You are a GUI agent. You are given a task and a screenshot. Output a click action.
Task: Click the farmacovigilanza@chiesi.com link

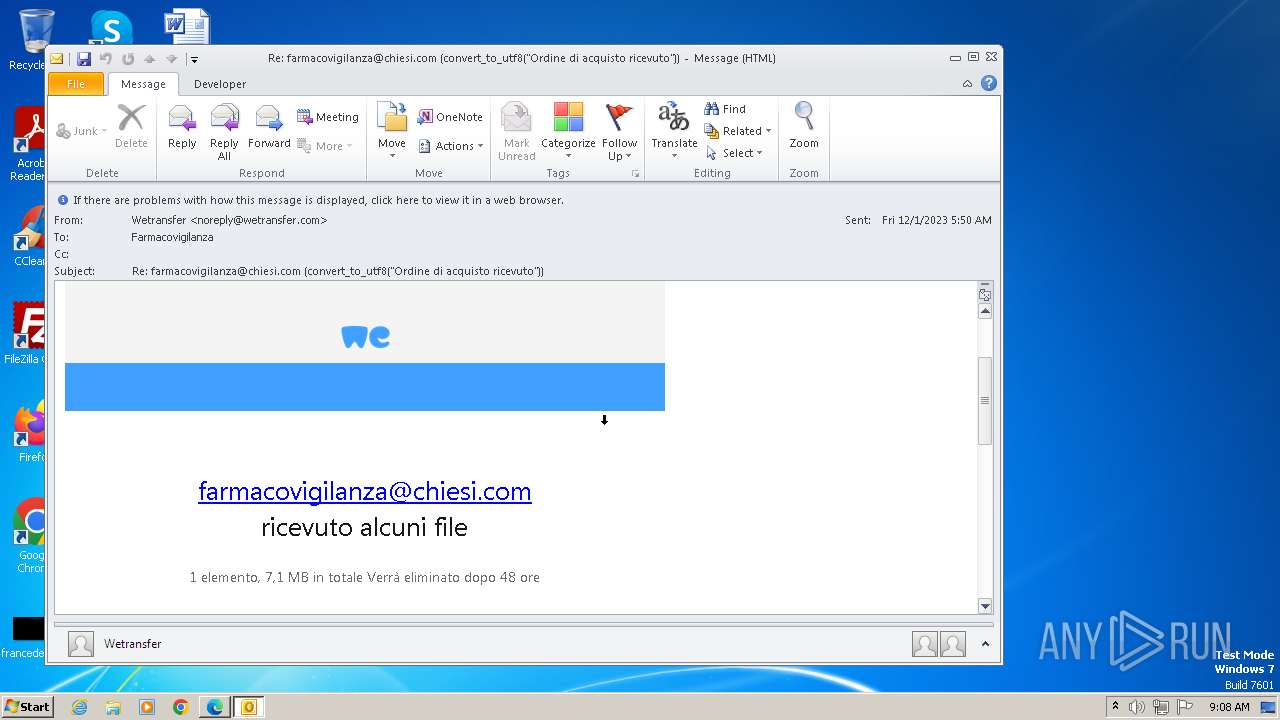365,491
